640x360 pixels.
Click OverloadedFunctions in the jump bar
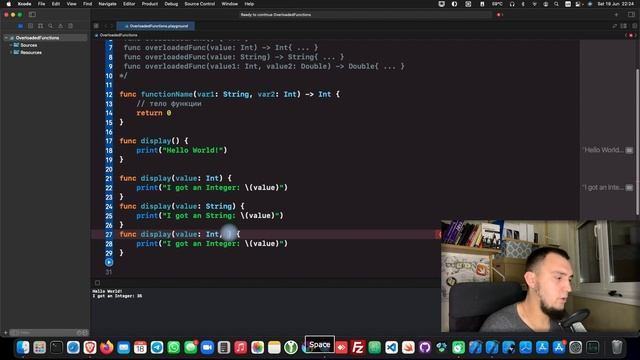coord(118,35)
